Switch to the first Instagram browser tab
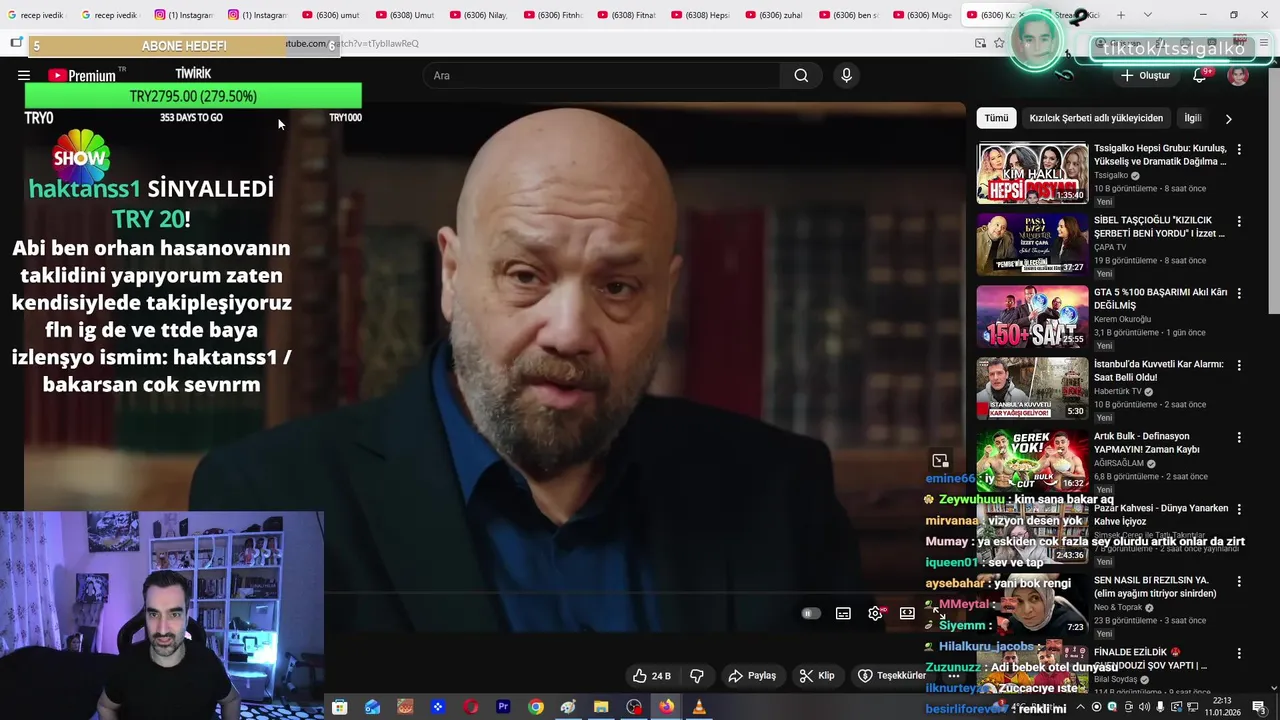The height and width of the screenshot is (720, 1280). 182,15
